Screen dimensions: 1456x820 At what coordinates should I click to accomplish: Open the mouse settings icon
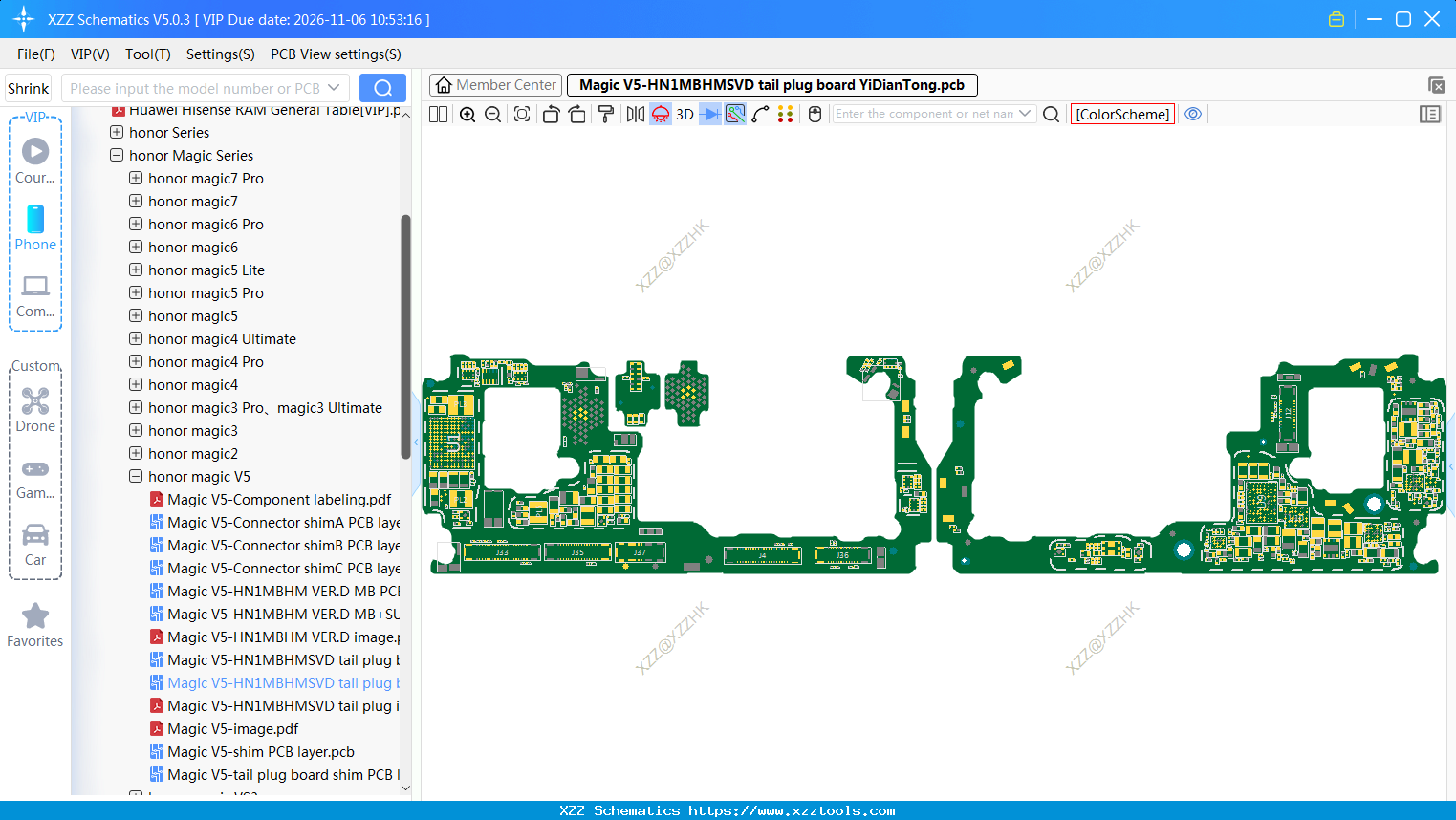click(814, 114)
